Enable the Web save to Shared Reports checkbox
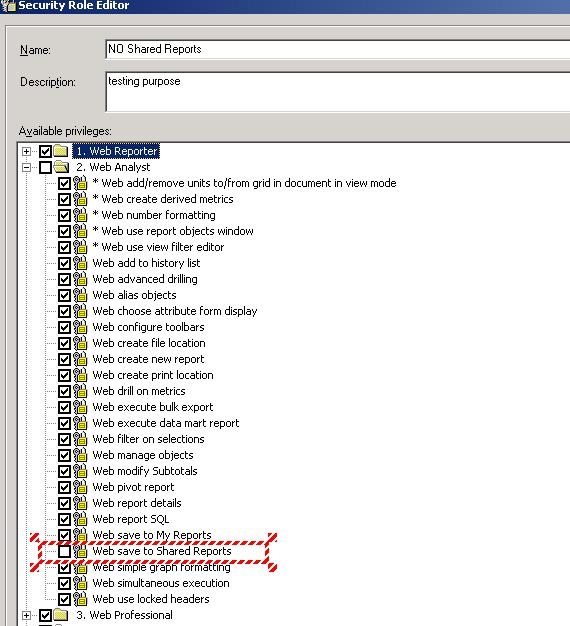The image size is (570, 626). [64, 551]
